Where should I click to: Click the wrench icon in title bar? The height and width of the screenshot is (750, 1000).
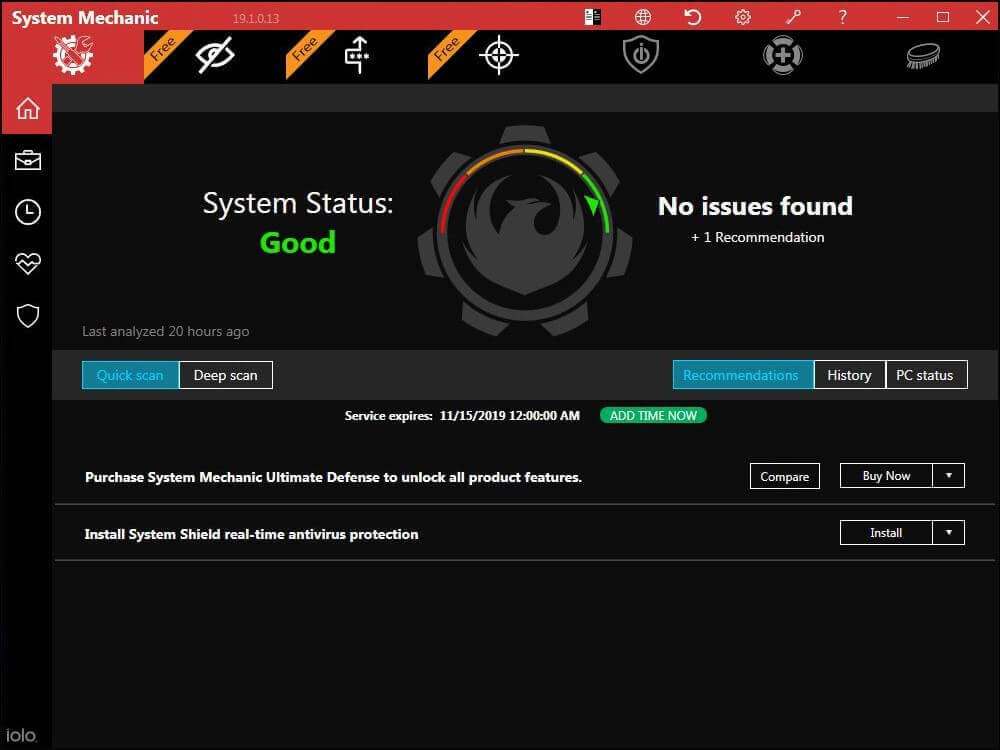(x=792, y=16)
